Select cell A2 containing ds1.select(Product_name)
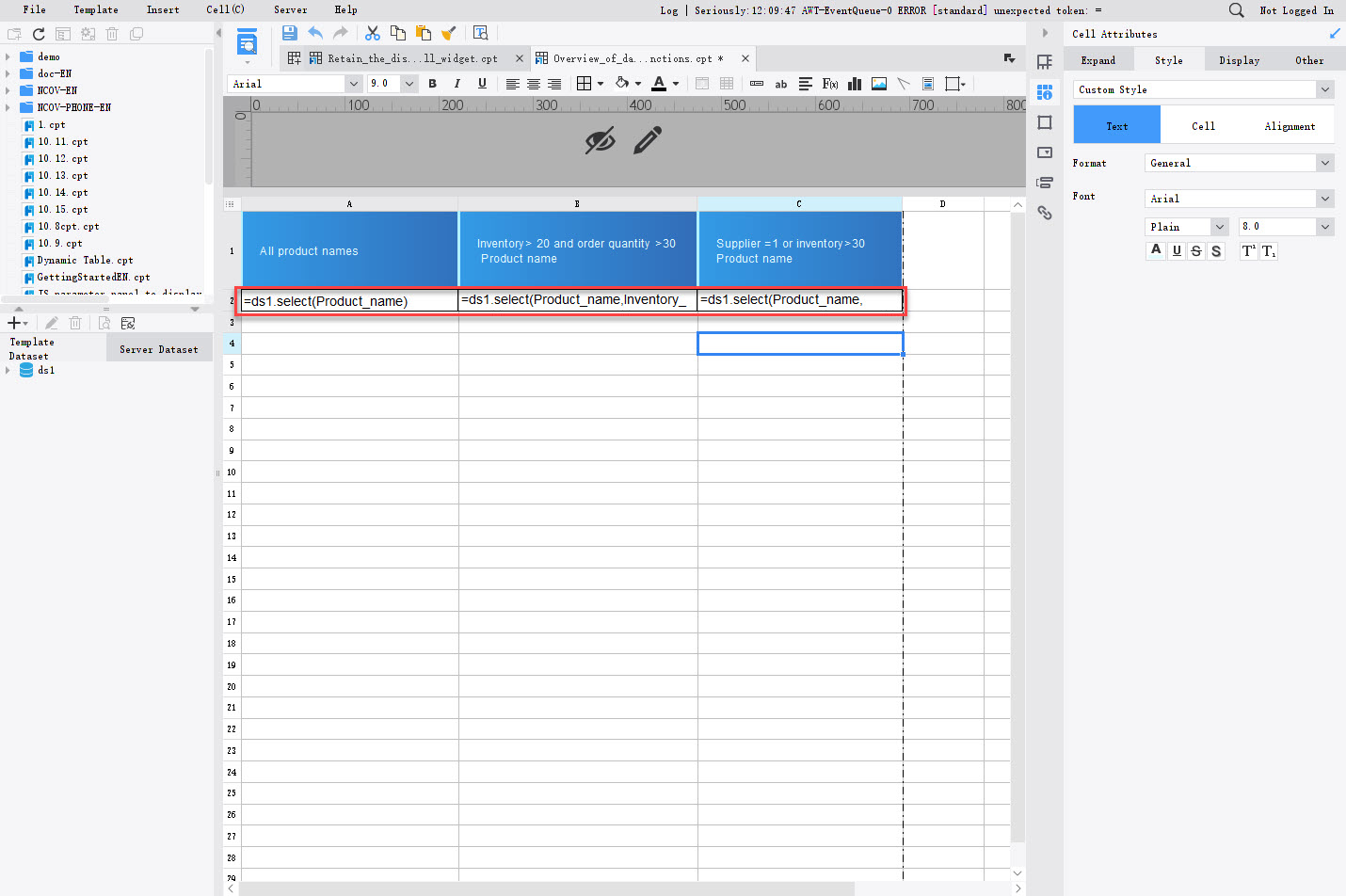Image resolution: width=1346 pixels, height=896 pixels. [x=349, y=299]
